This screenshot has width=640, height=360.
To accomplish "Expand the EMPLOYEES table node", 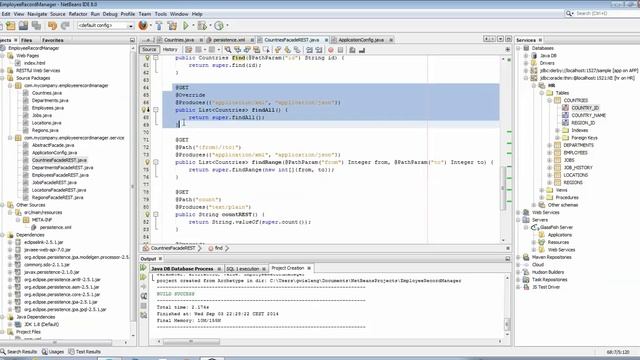I will click(549, 153).
